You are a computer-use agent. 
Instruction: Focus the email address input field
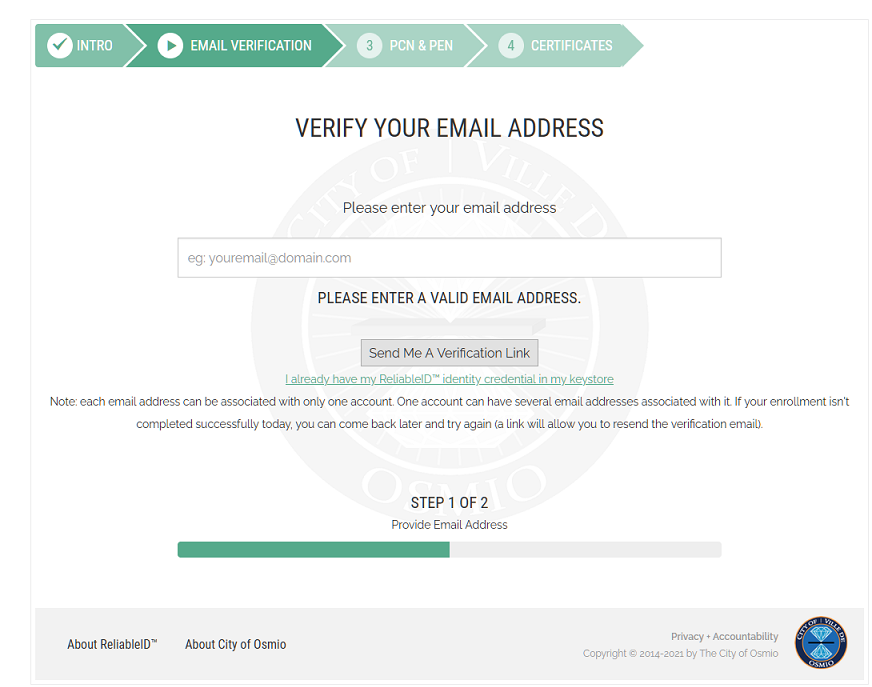coord(449,258)
